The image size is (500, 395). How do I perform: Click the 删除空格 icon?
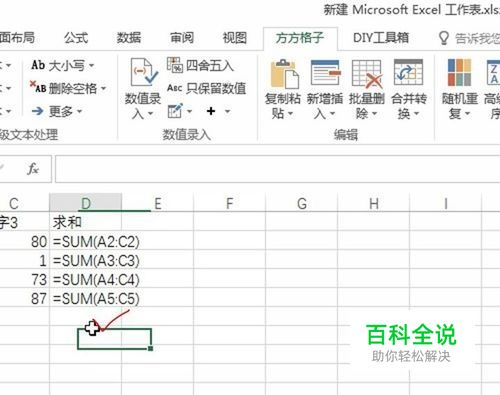[38, 87]
